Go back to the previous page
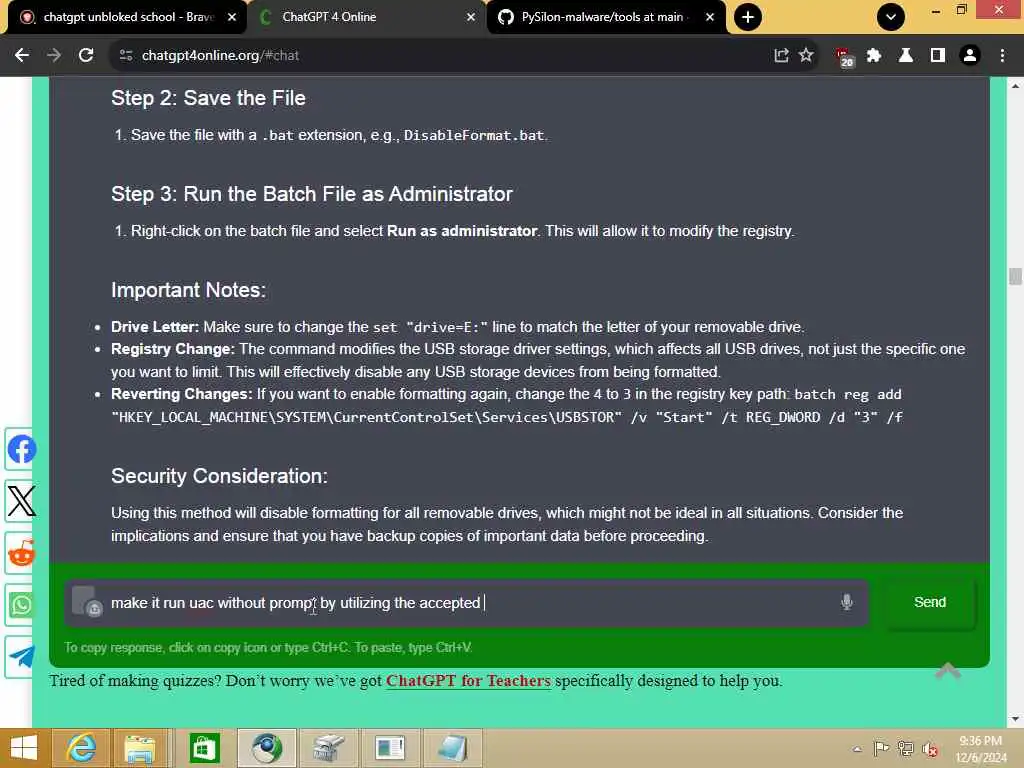The image size is (1024, 768). coord(22,56)
